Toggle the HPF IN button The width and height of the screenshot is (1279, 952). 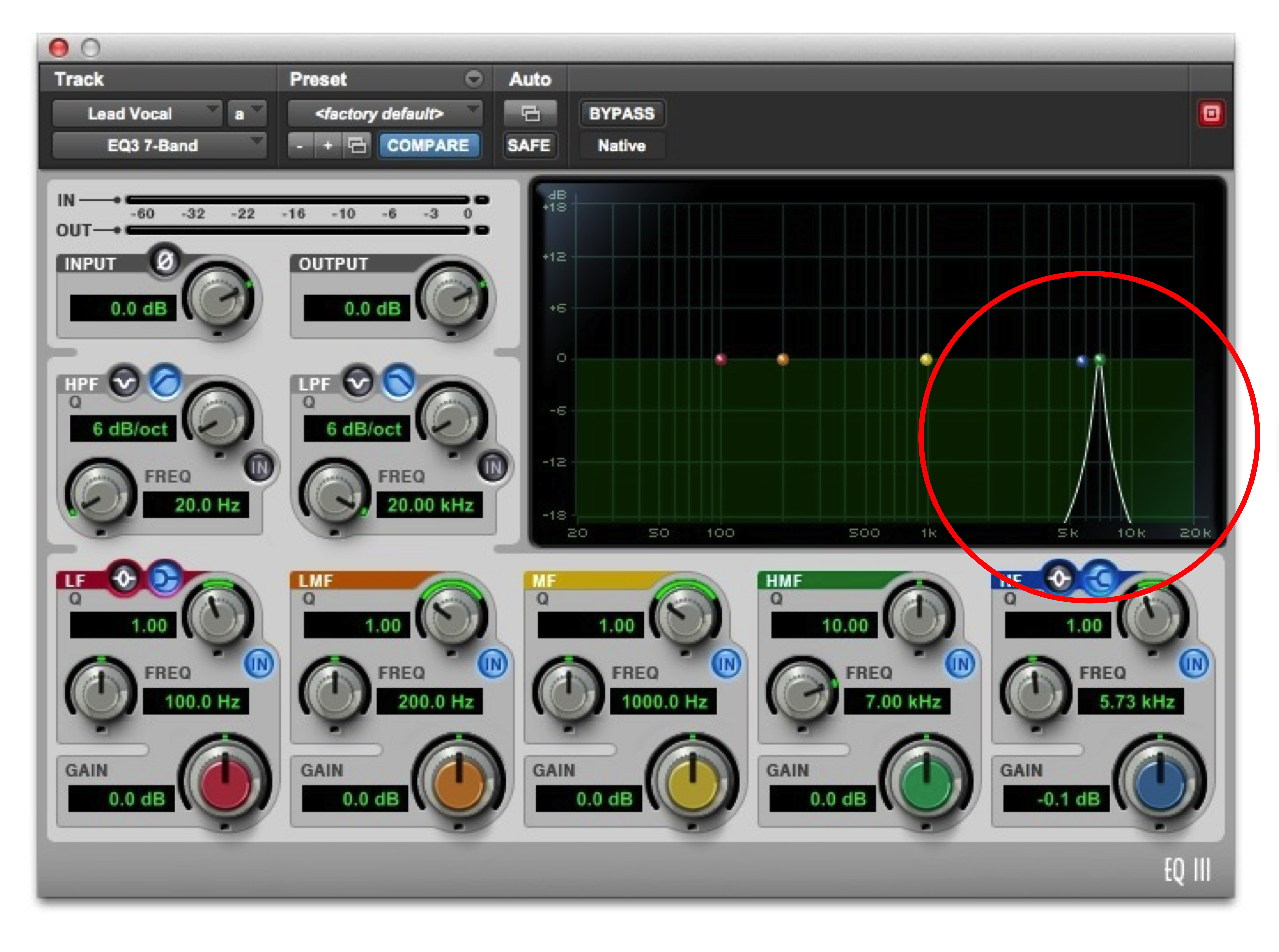pyautogui.click(x=259, y=467)
